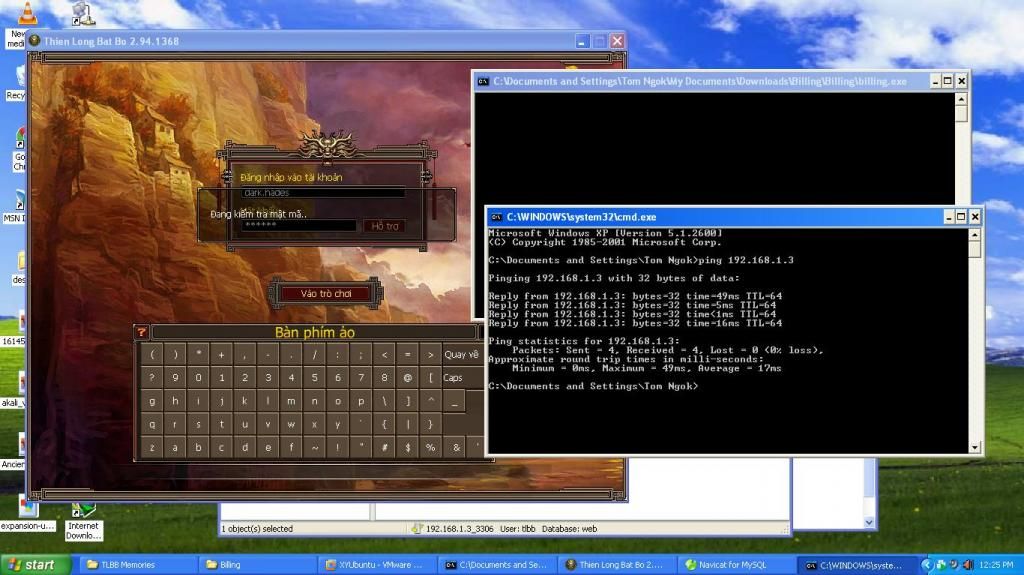Click the cmd.exe scrollbar down arrow
1024x575 pixels.
[974, 448]
